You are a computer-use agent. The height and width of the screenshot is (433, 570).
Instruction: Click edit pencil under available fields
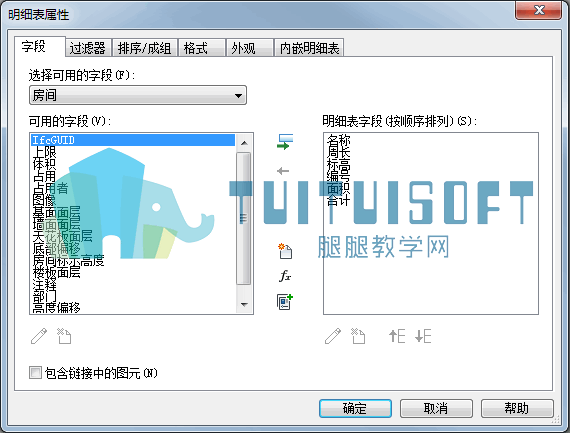pyautogui.click(x=39, y=336)
